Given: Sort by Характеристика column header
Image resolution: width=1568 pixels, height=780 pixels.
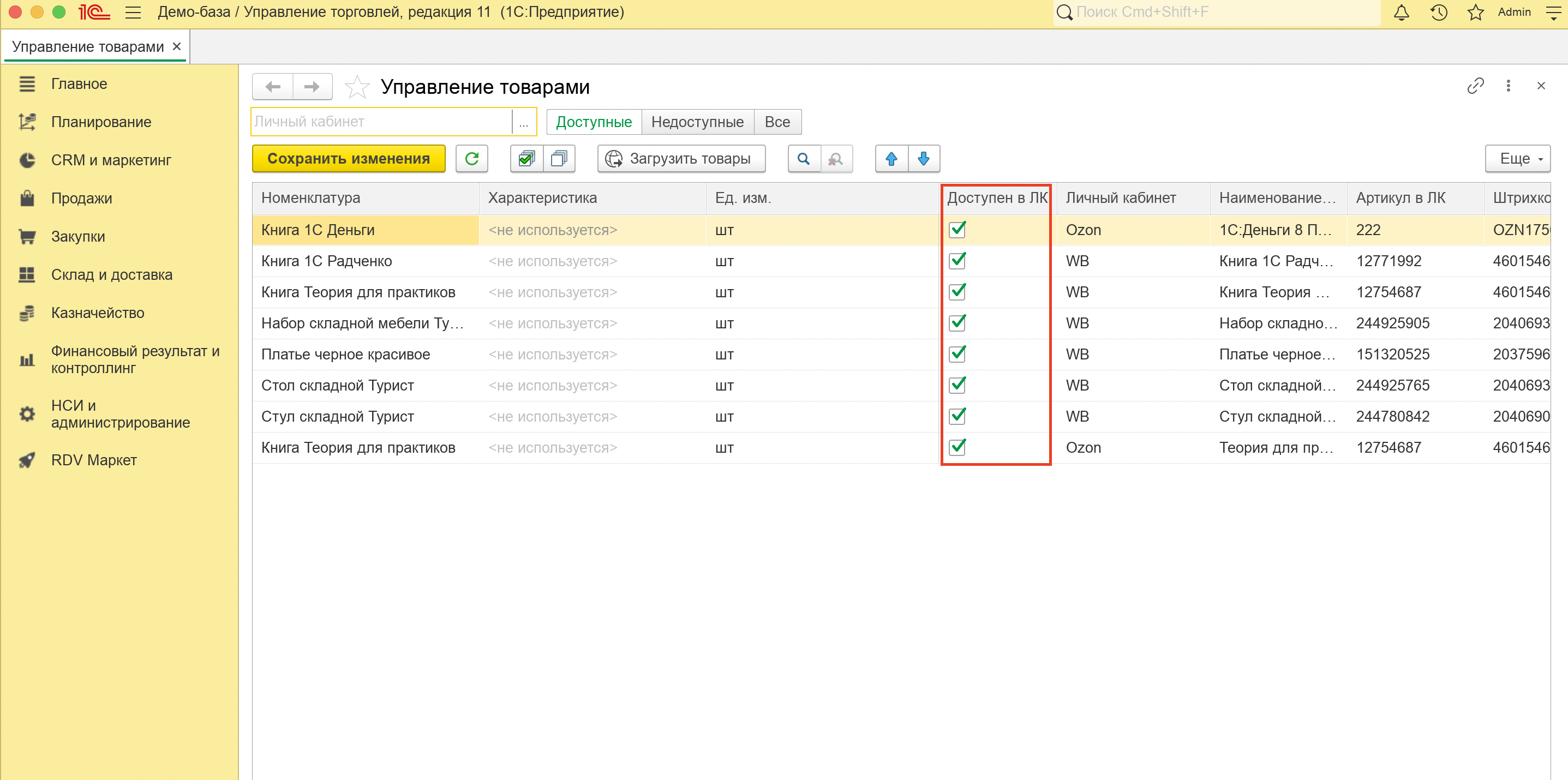Looking at the screenshot, I should click(593, 199).
